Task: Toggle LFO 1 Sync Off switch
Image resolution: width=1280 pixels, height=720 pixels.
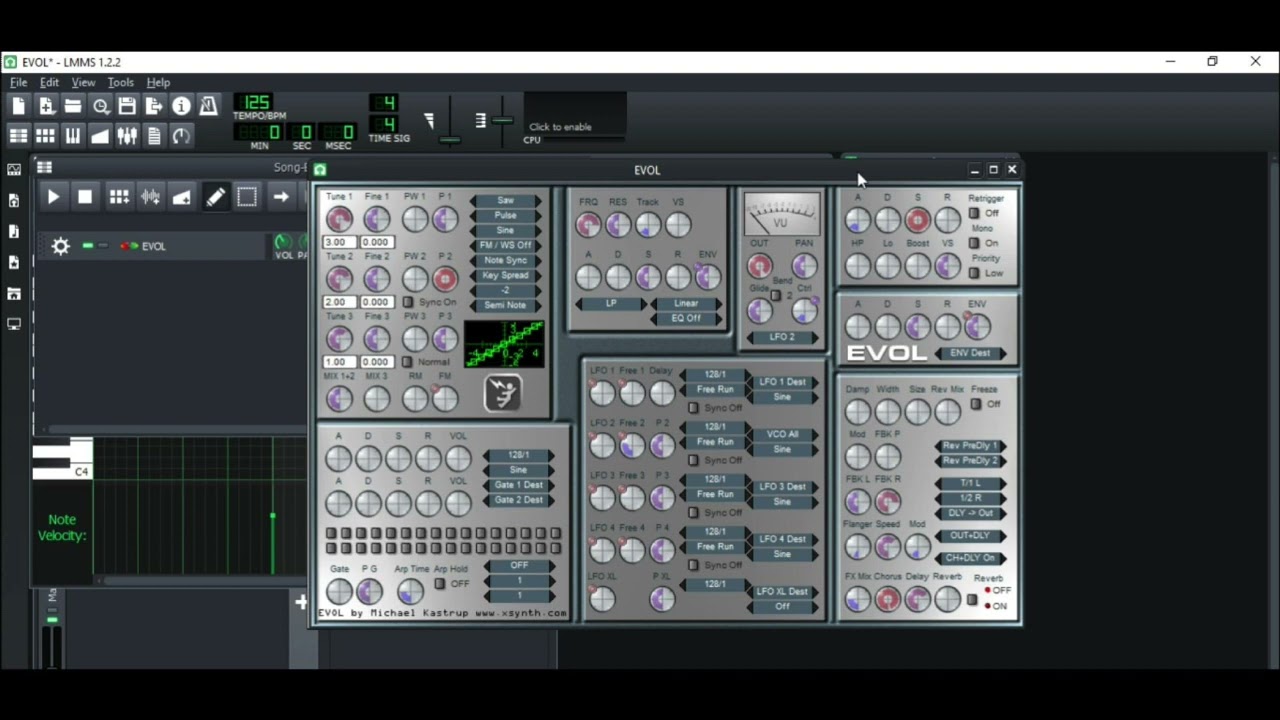Action: click(x=693, y=408)
